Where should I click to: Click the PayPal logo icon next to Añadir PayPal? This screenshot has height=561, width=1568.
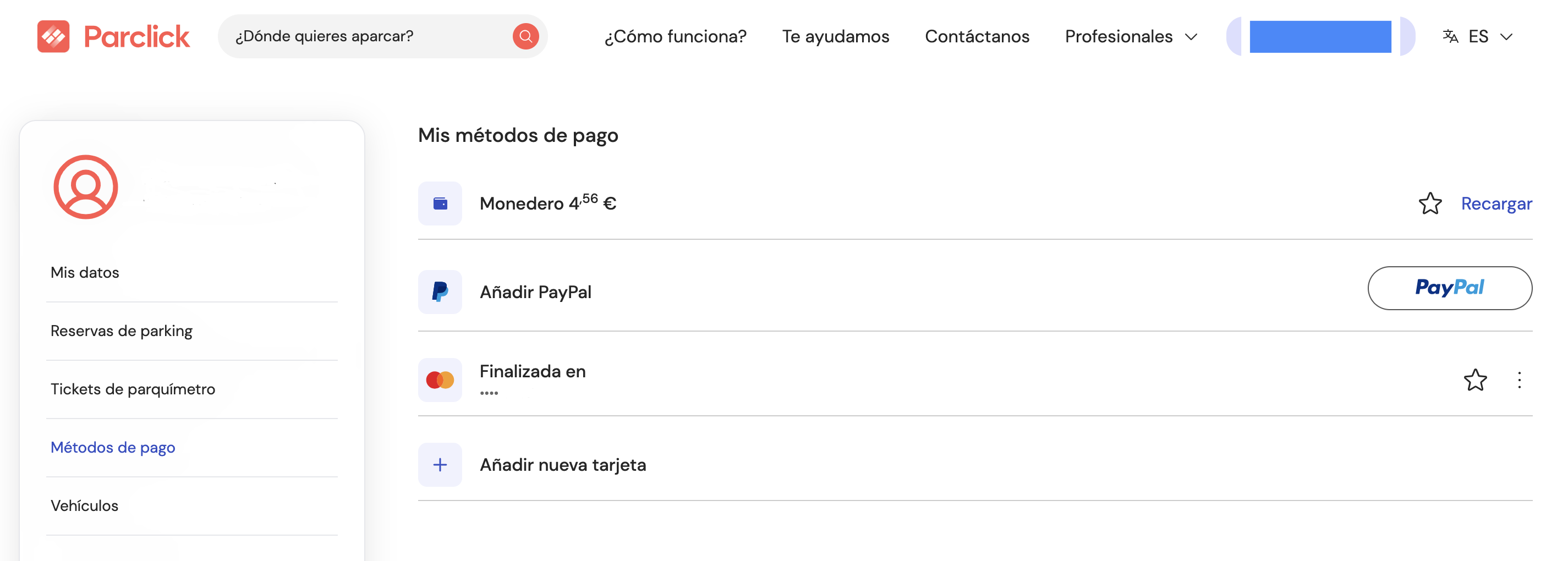click(x=440, y=292)
